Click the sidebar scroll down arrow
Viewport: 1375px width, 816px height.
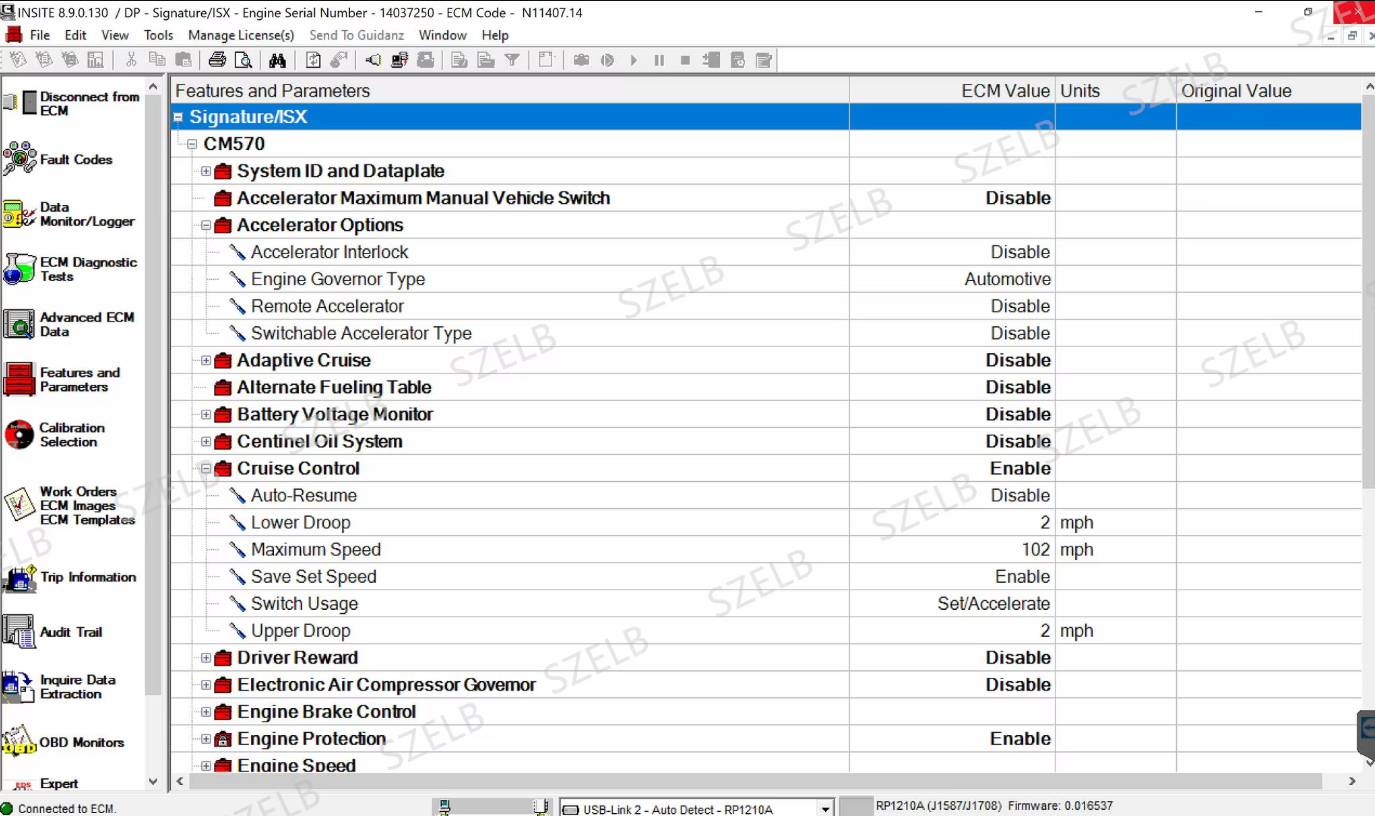click(x=153, y=782)
